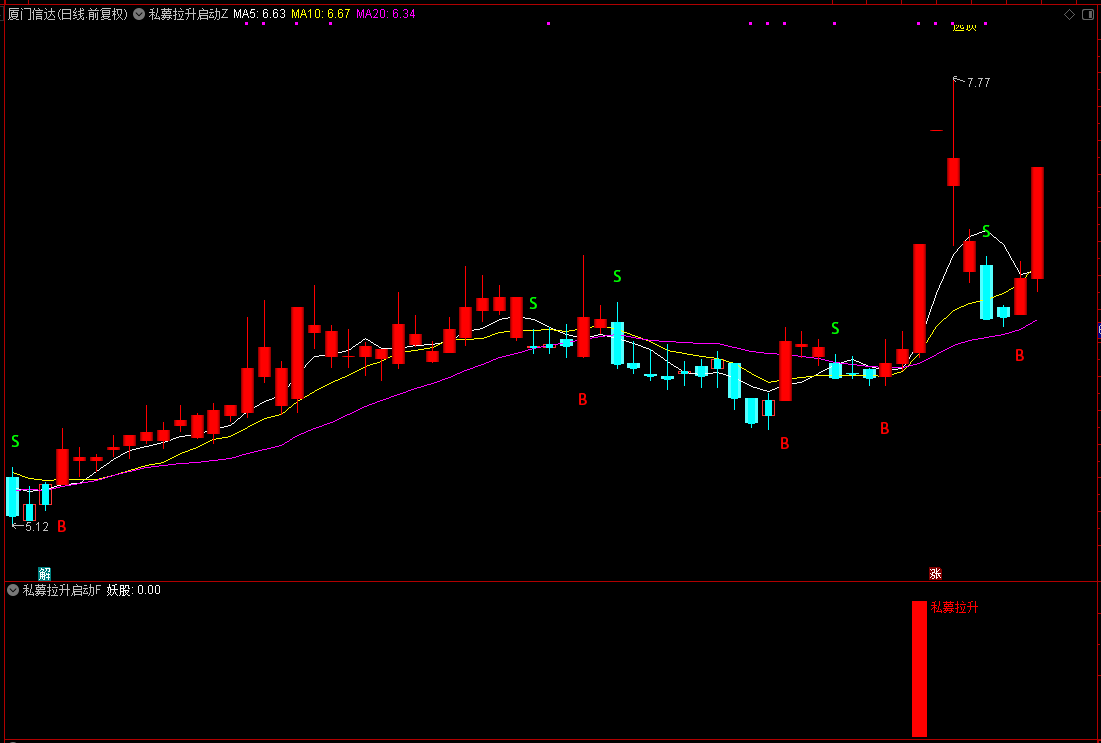Viewport: 1101px width, 743px height.
Task: Click the leftmost green S sell signal
Action: click(x=15, y=441)
